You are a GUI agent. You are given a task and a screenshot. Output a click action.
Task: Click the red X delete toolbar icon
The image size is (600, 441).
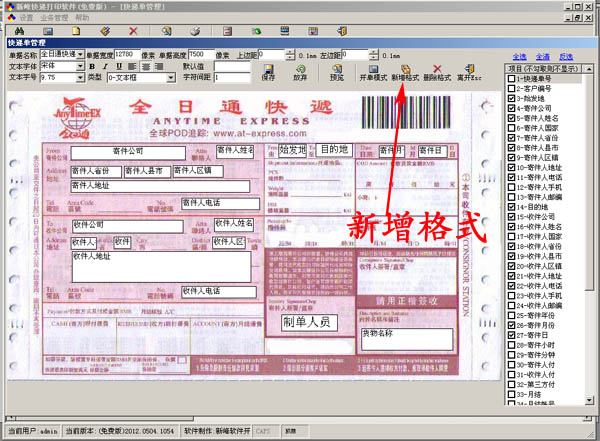[133, 31]
